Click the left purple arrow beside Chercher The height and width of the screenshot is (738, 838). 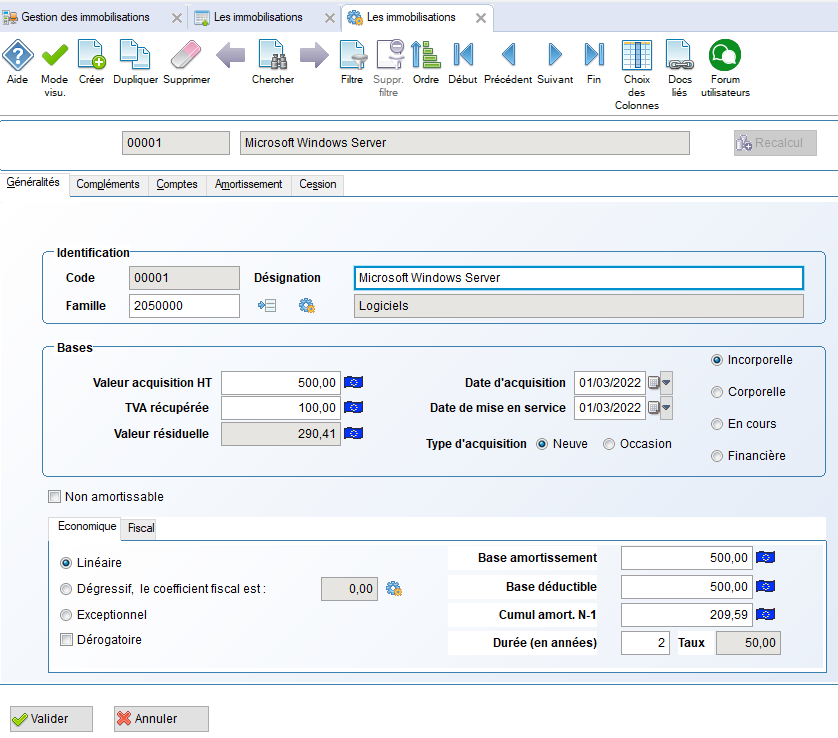[x=230, y=55]
